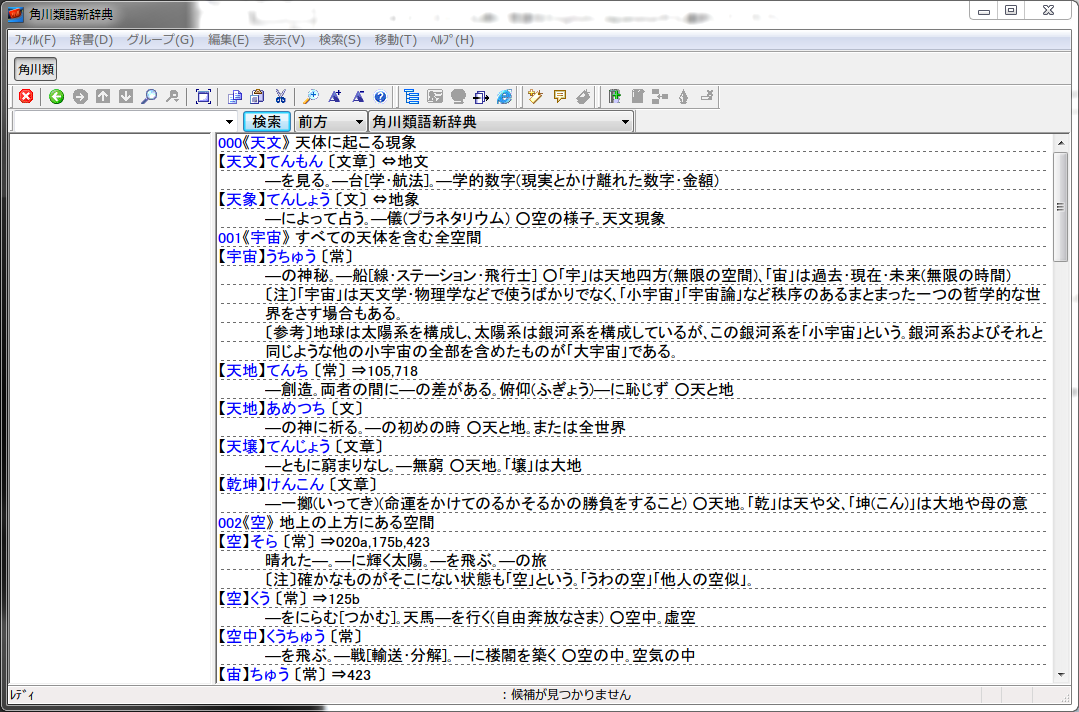This screenshot has height=712, width=1079.
Task: Click the magic wand icon
Action: click(x=535, y=96)
